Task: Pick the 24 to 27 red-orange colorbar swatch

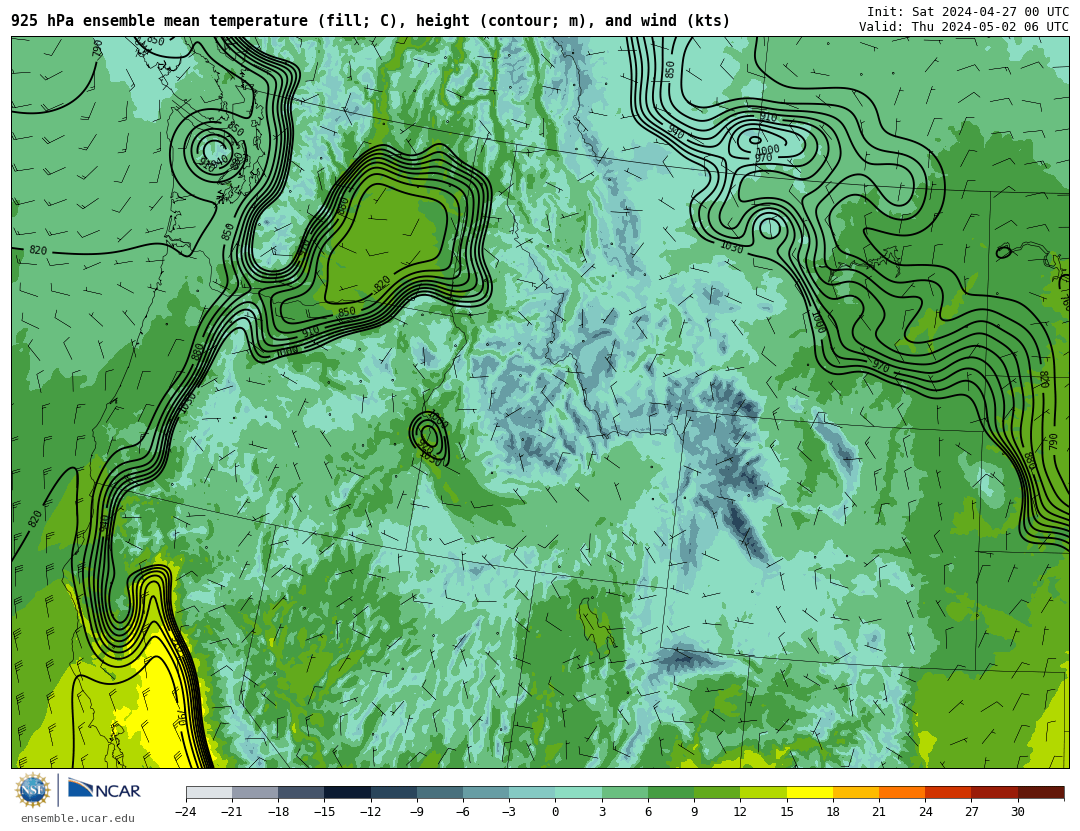Action: tap(948, 792)
